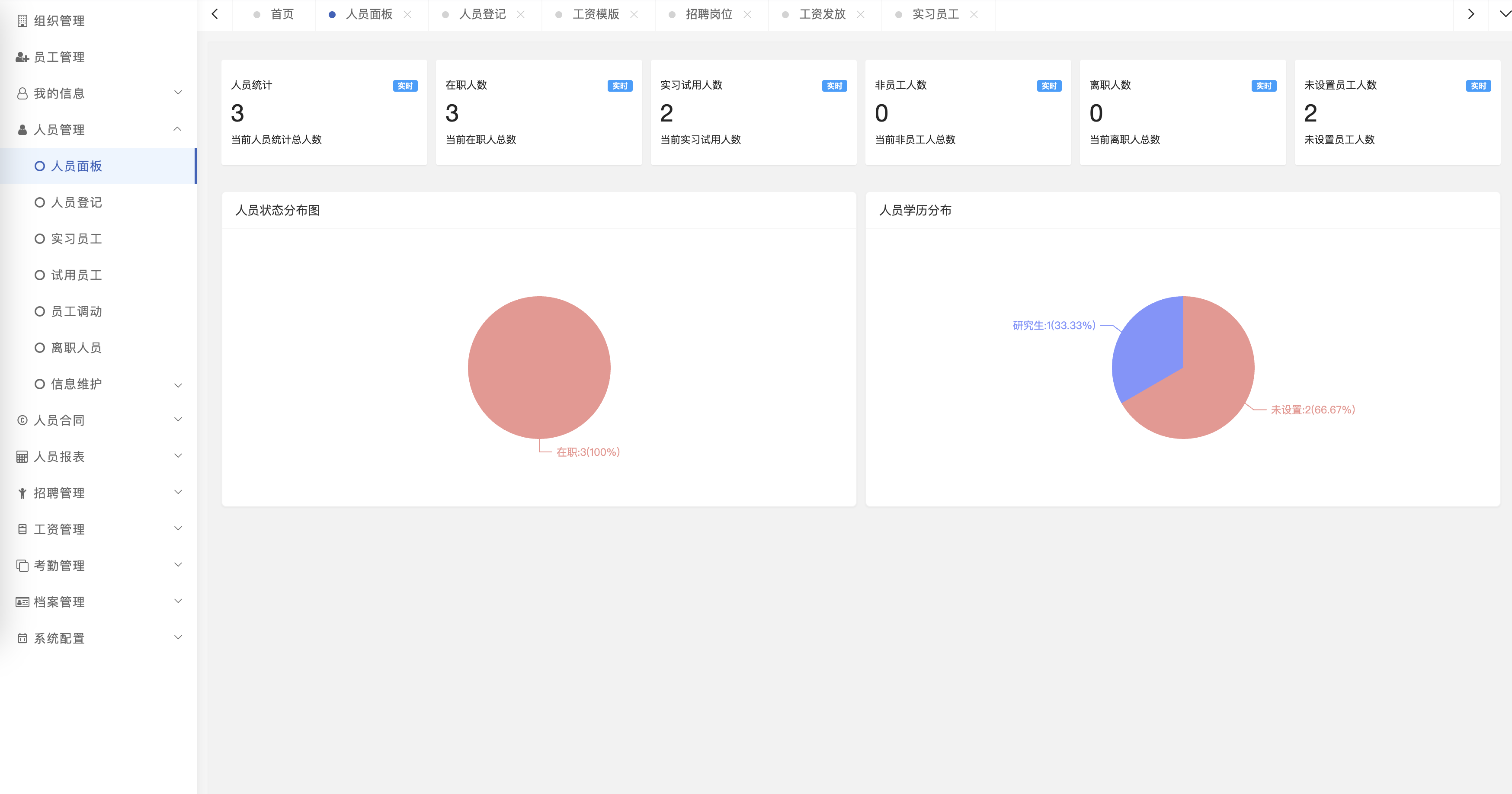Click the 工资管理 document icon

pos(22,529)
